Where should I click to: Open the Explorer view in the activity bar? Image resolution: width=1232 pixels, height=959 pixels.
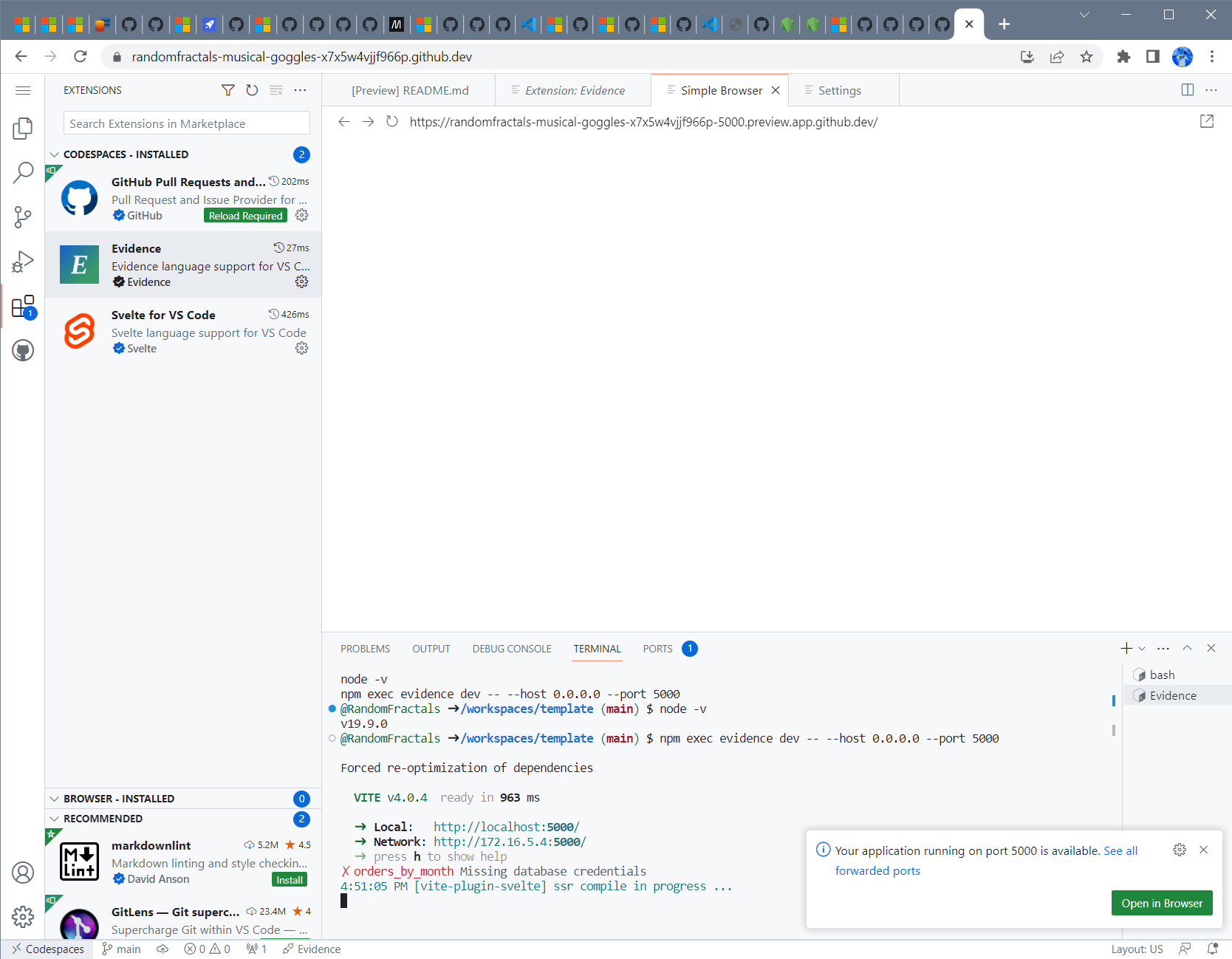point(22,128)
